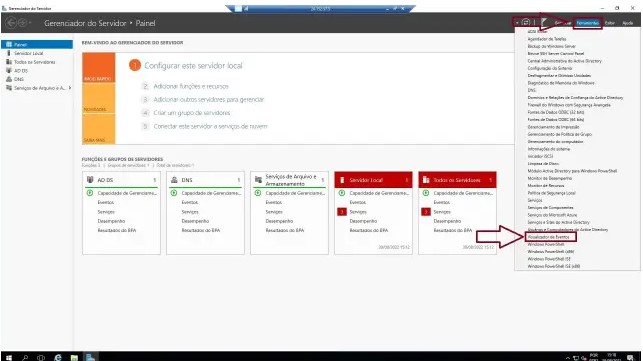The width and height of the screenshot is (643, 361).
Task: Refresh the Server Manager dashboard
Action: [x=526, y=23]
